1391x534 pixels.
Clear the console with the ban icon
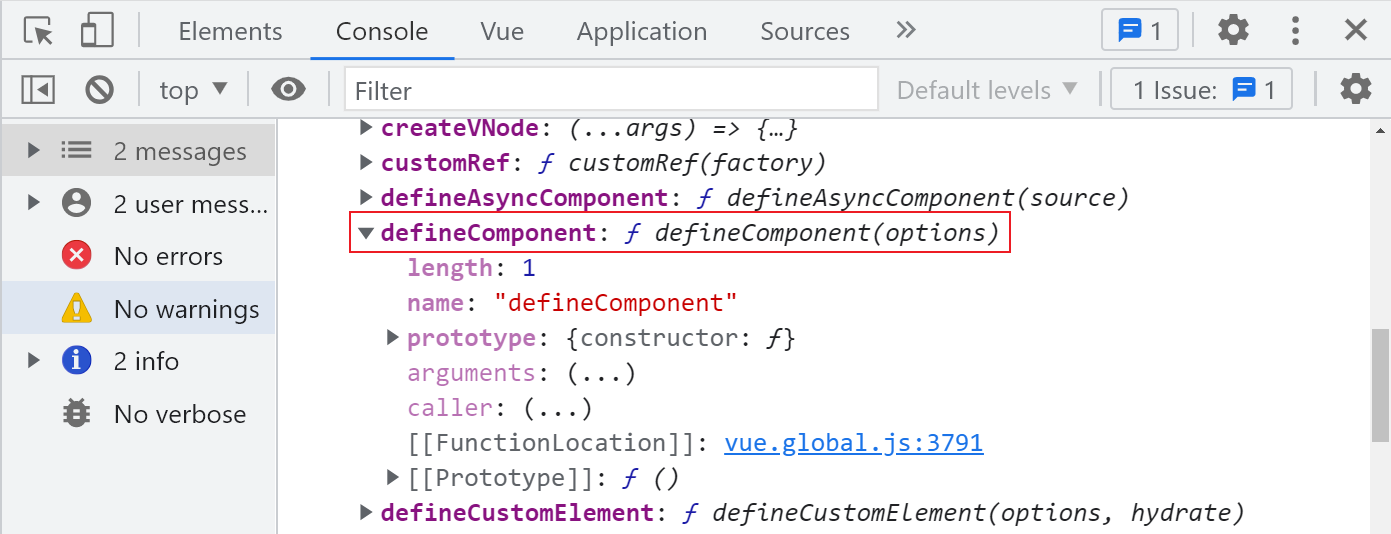coord(99,90)
